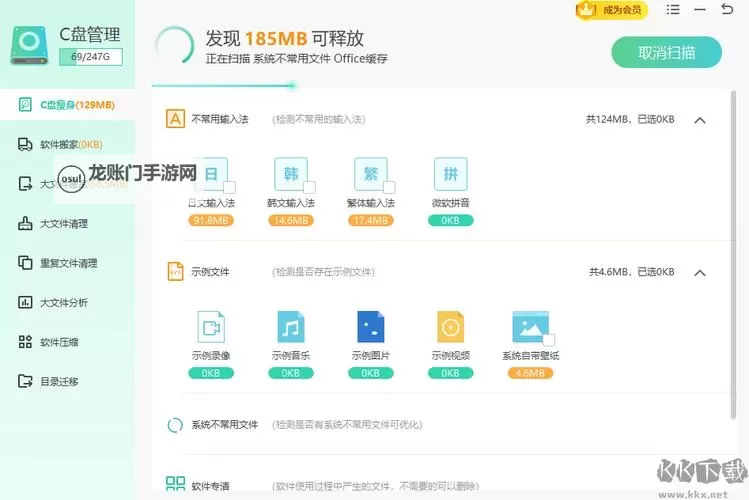
Task: Click the 0KB badge under 微软拼音
Action: pyautogui.click(x=450, y=221)
